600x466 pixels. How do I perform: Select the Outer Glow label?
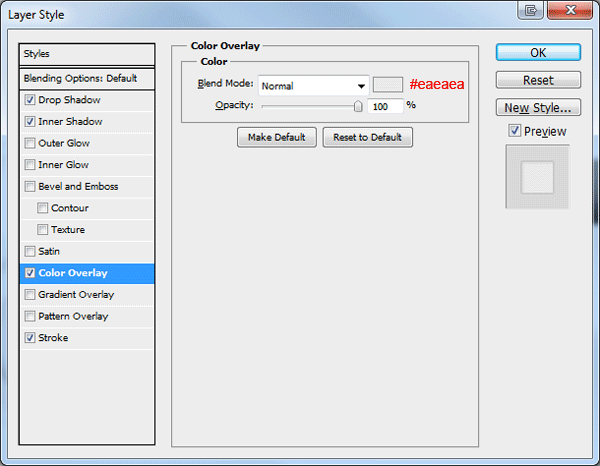[x=64, y=143]
